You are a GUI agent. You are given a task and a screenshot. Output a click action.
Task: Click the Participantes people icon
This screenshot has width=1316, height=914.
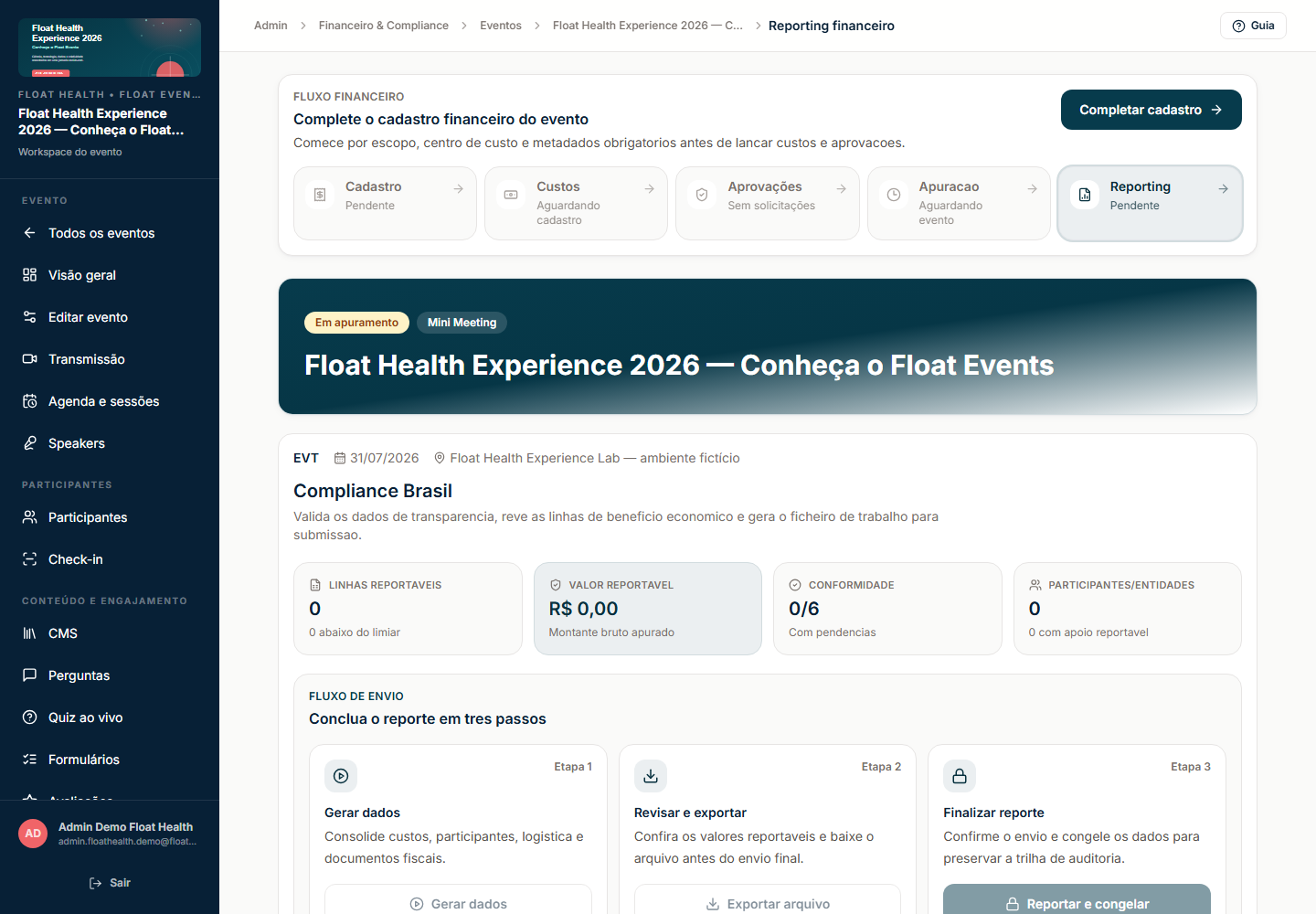pos(29,517)
